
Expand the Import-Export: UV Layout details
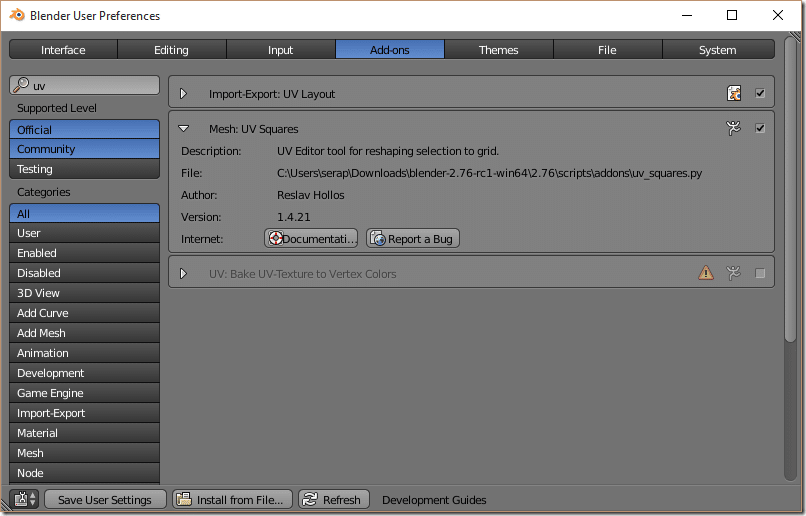(183, 94)
